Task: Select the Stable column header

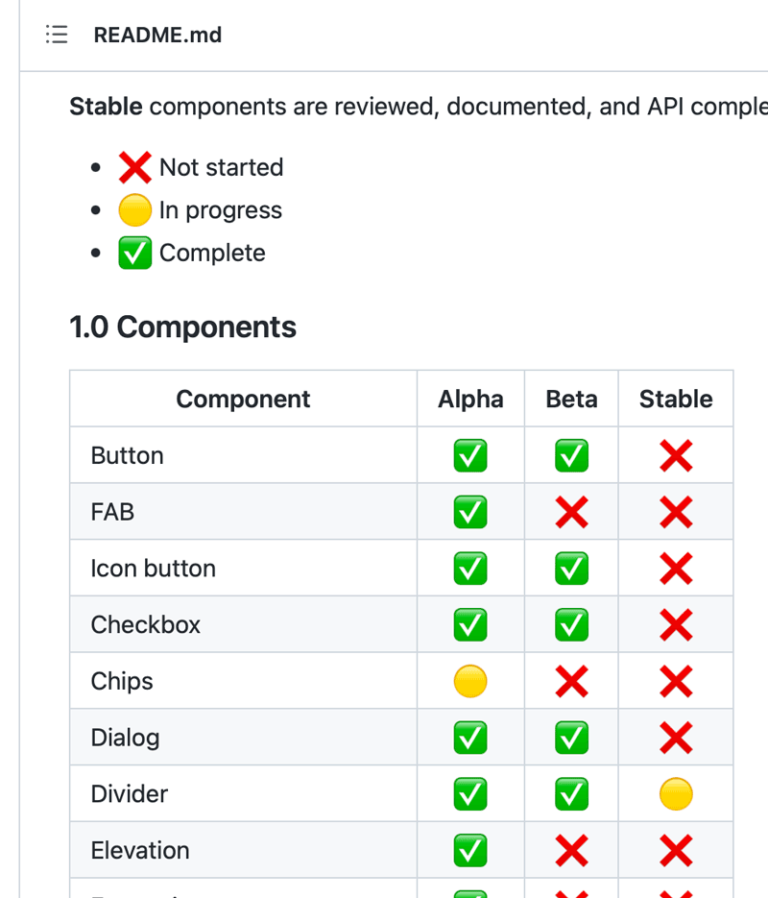Action: pyautogui.click(x=676, y=399)
